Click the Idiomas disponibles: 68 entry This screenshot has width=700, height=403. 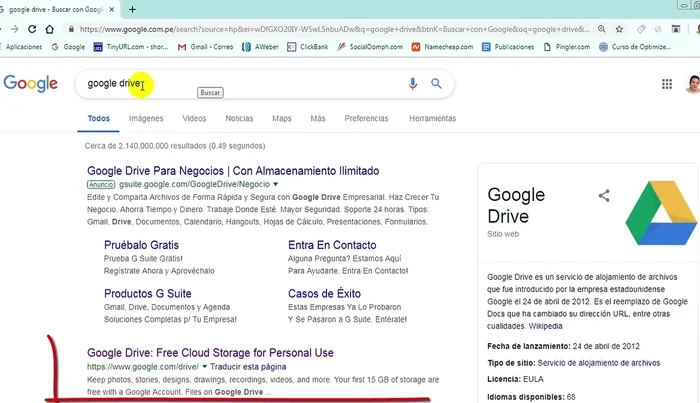click(x=531, y=397)
